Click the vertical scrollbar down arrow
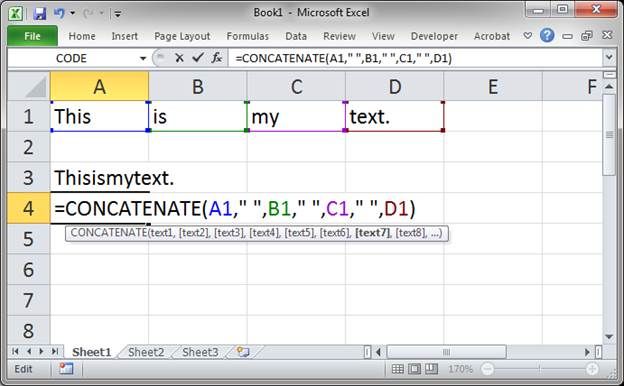The image size is (624, 386). 609,337
